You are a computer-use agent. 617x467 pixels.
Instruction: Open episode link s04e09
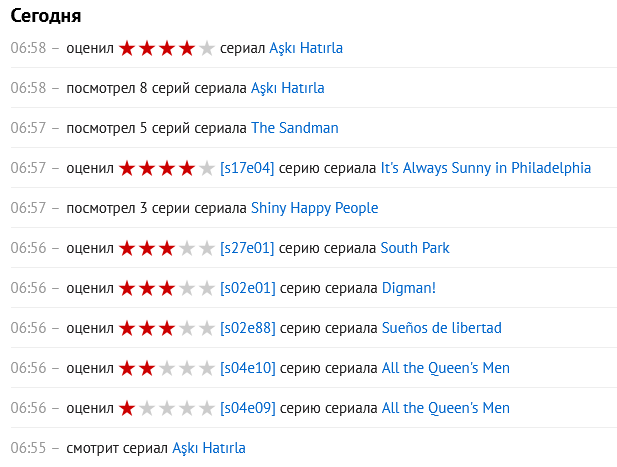click(x=248, y=408)
